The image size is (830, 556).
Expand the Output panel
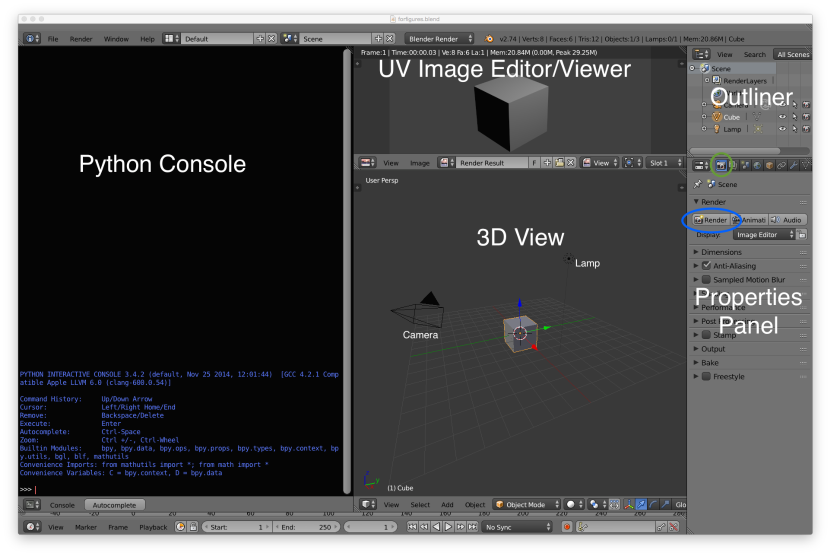tap(751, 349)
